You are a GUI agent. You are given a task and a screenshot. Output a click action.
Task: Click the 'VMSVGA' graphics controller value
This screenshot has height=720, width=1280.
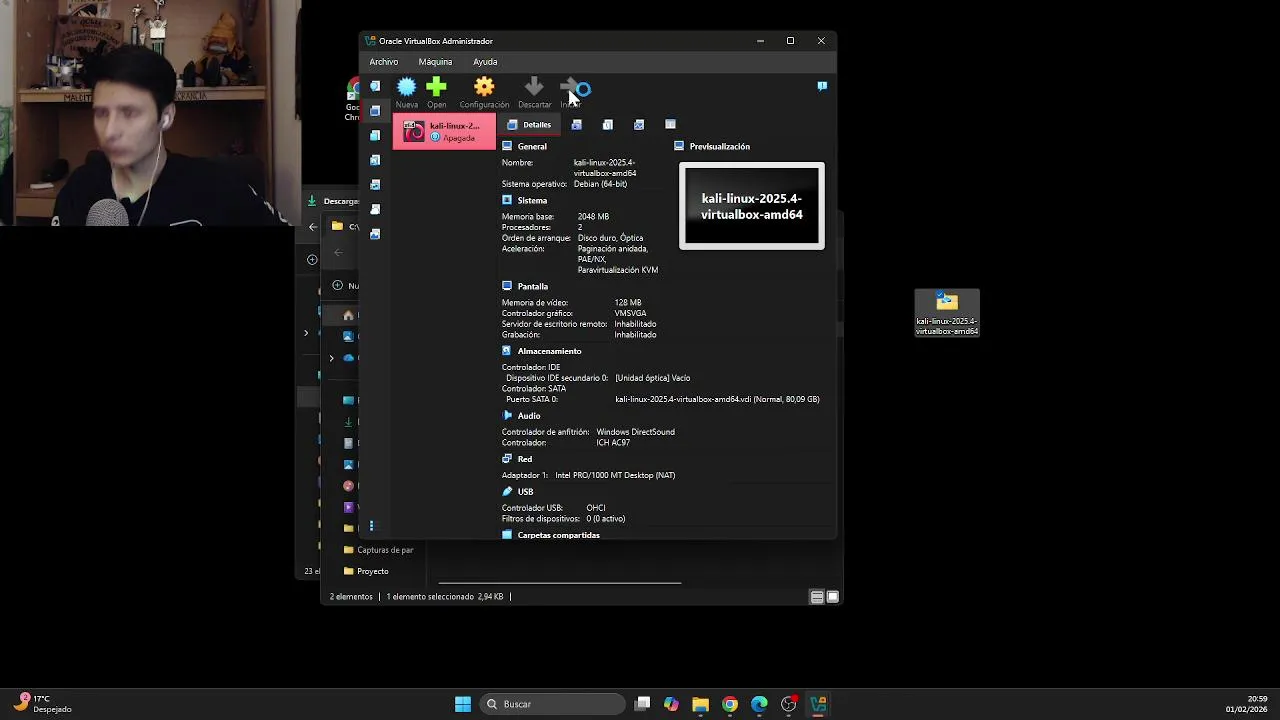pos(630,313)
